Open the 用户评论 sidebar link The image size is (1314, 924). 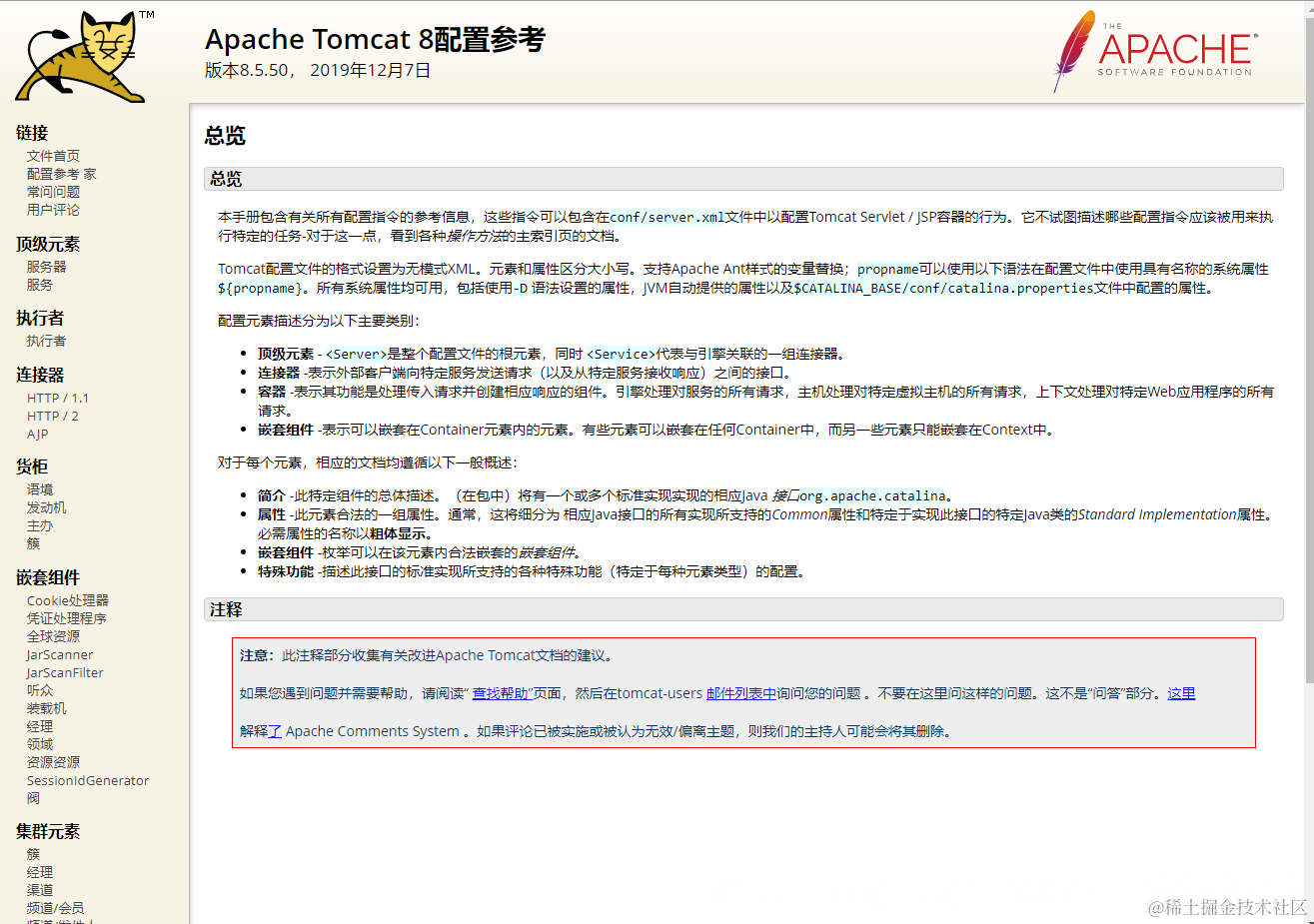pyautogui.click(x=53, y=210)
